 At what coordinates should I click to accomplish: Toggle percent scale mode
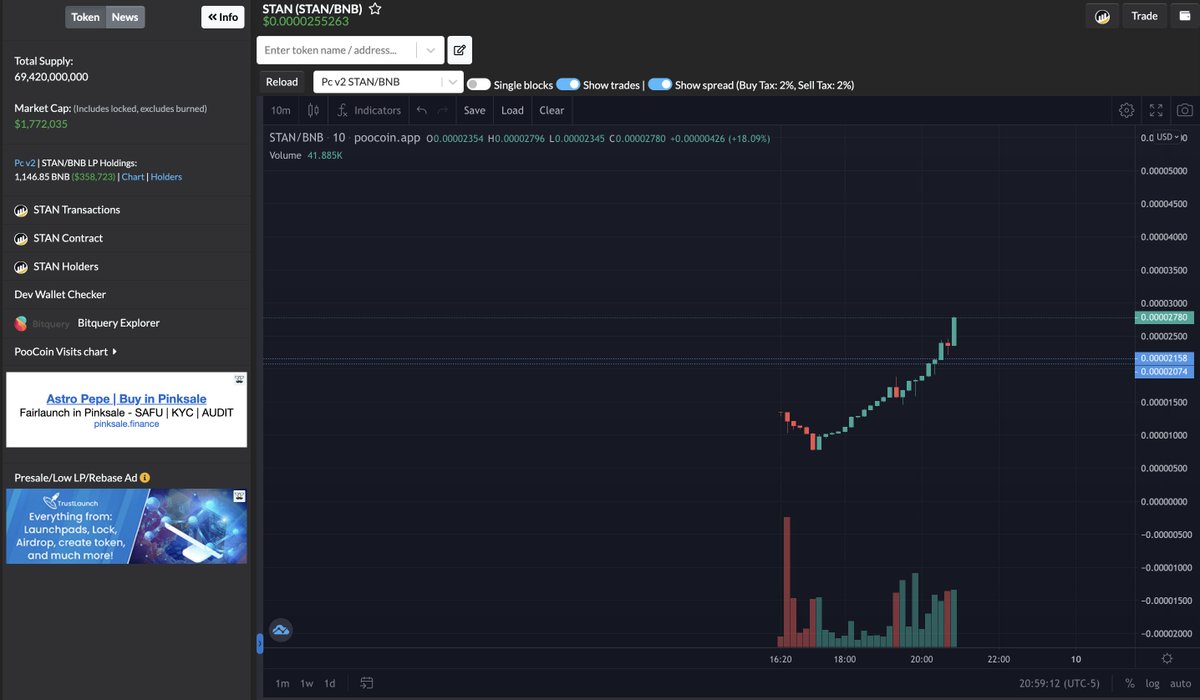pos(1129,683)
